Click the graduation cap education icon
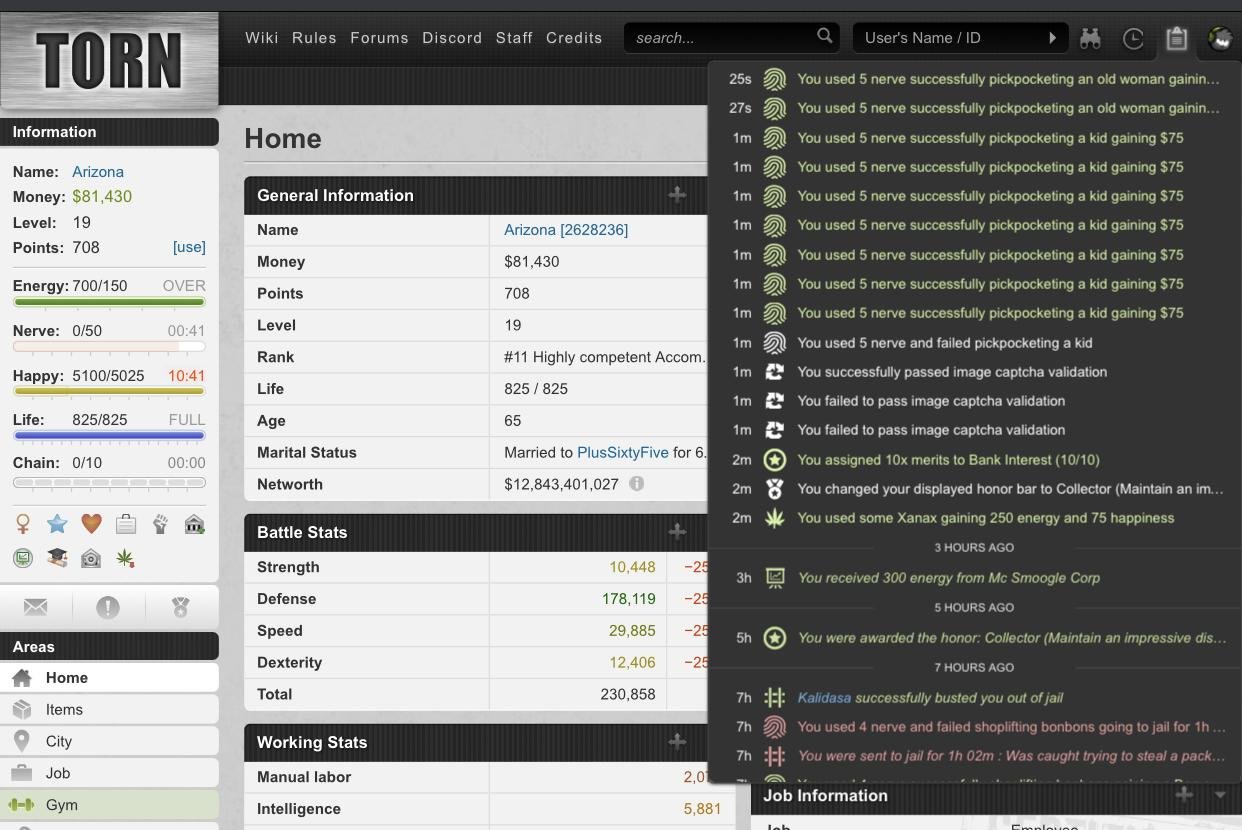 (57, 558)
